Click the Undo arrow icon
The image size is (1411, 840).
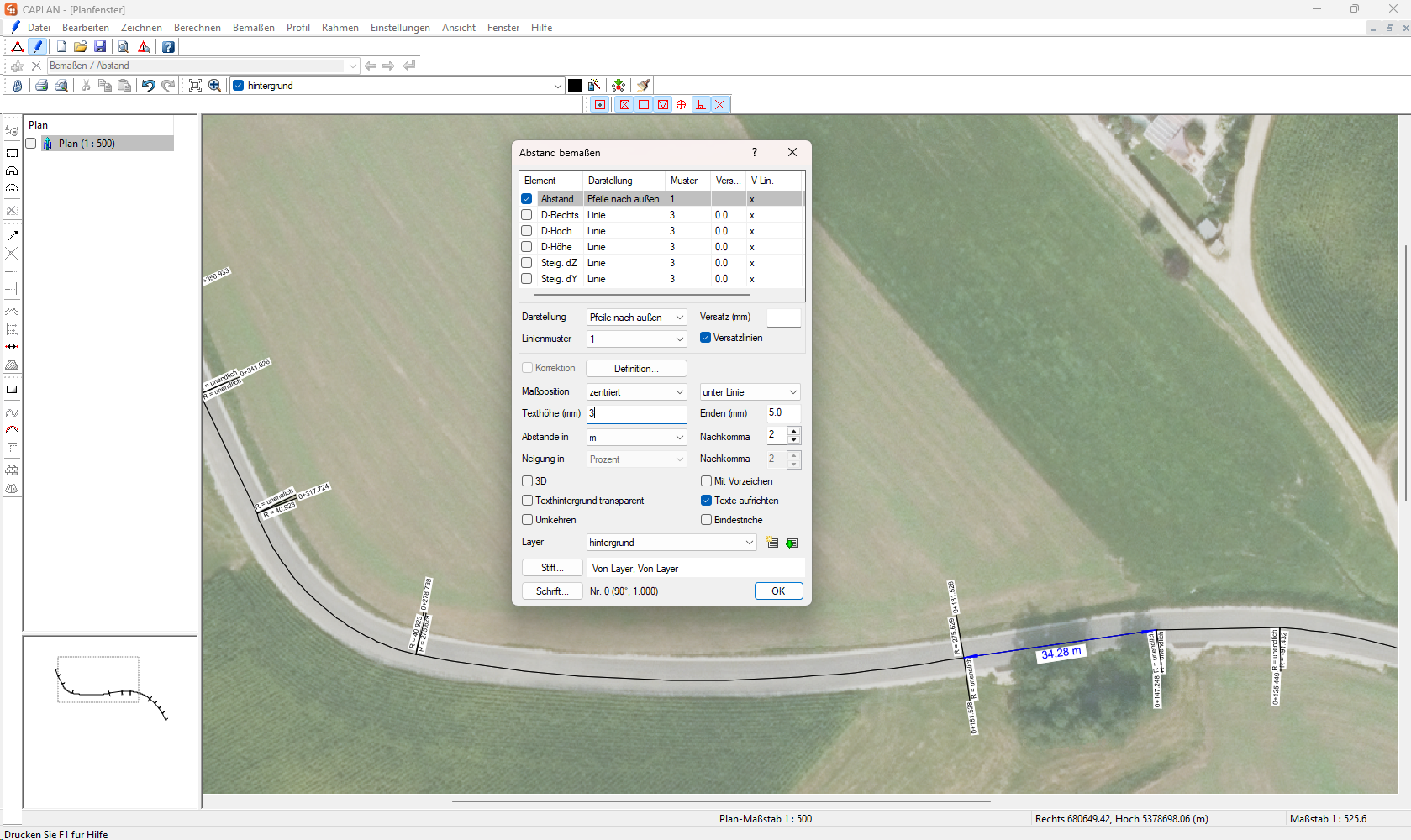[148, 86]
